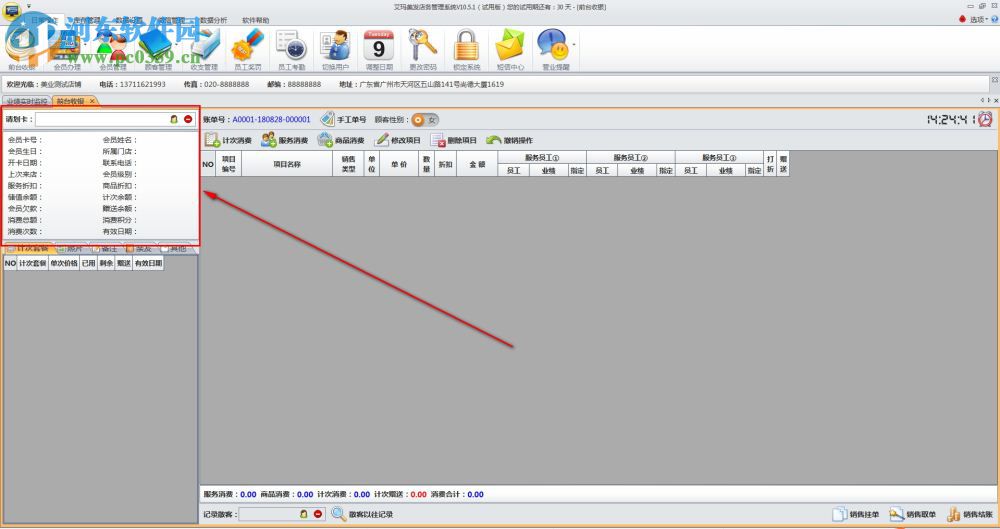This screenshot has width=1000, height=529.
Task: Click 更改密码 keys icon
Action: pyautogui.click(x=423, y=50)
